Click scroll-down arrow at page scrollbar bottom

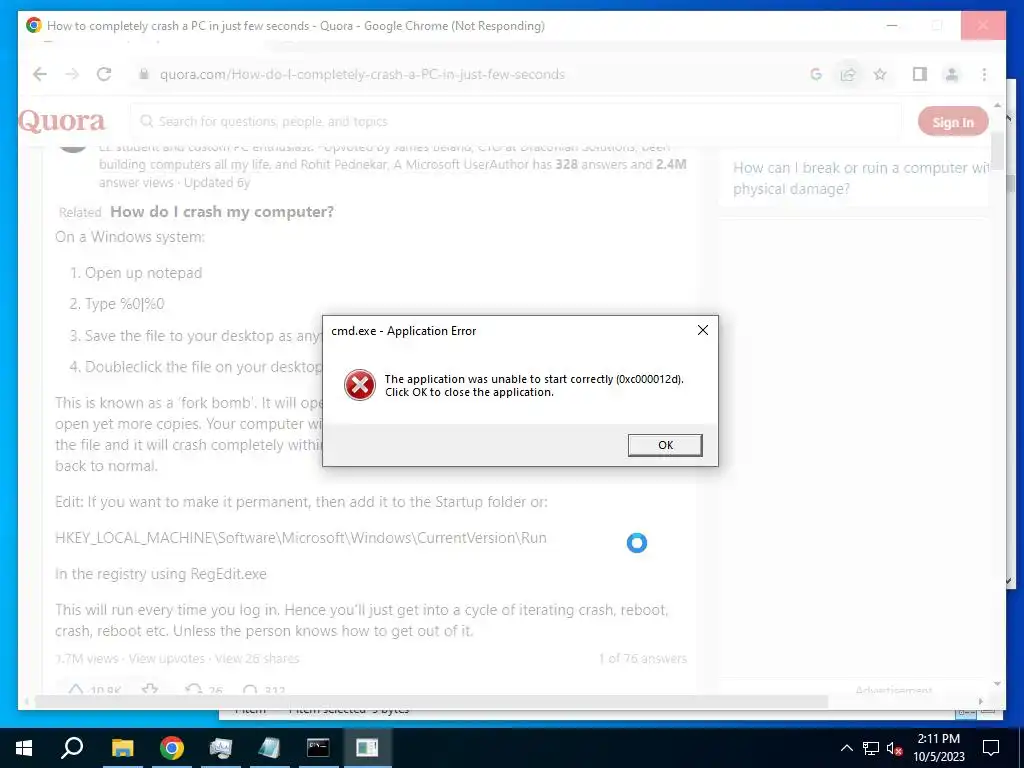997,684
